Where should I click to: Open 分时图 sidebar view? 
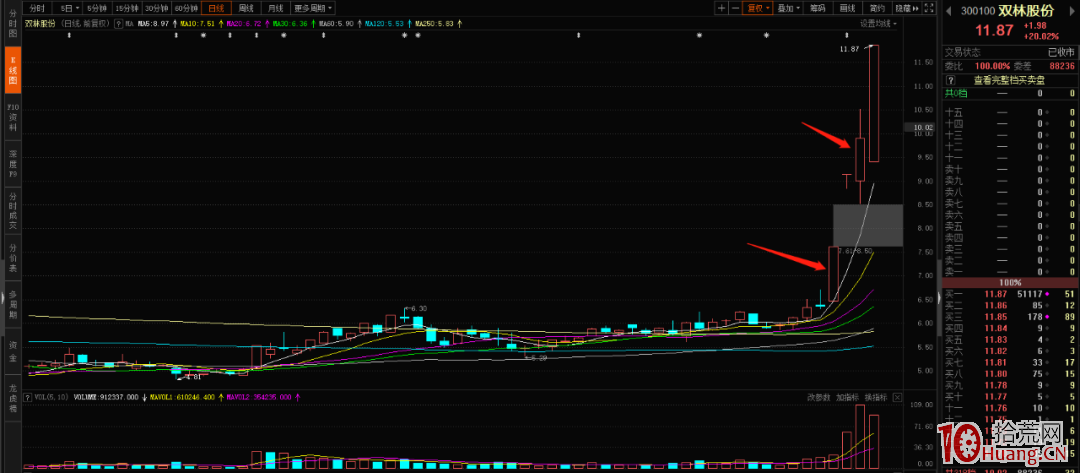coord(12,23)
